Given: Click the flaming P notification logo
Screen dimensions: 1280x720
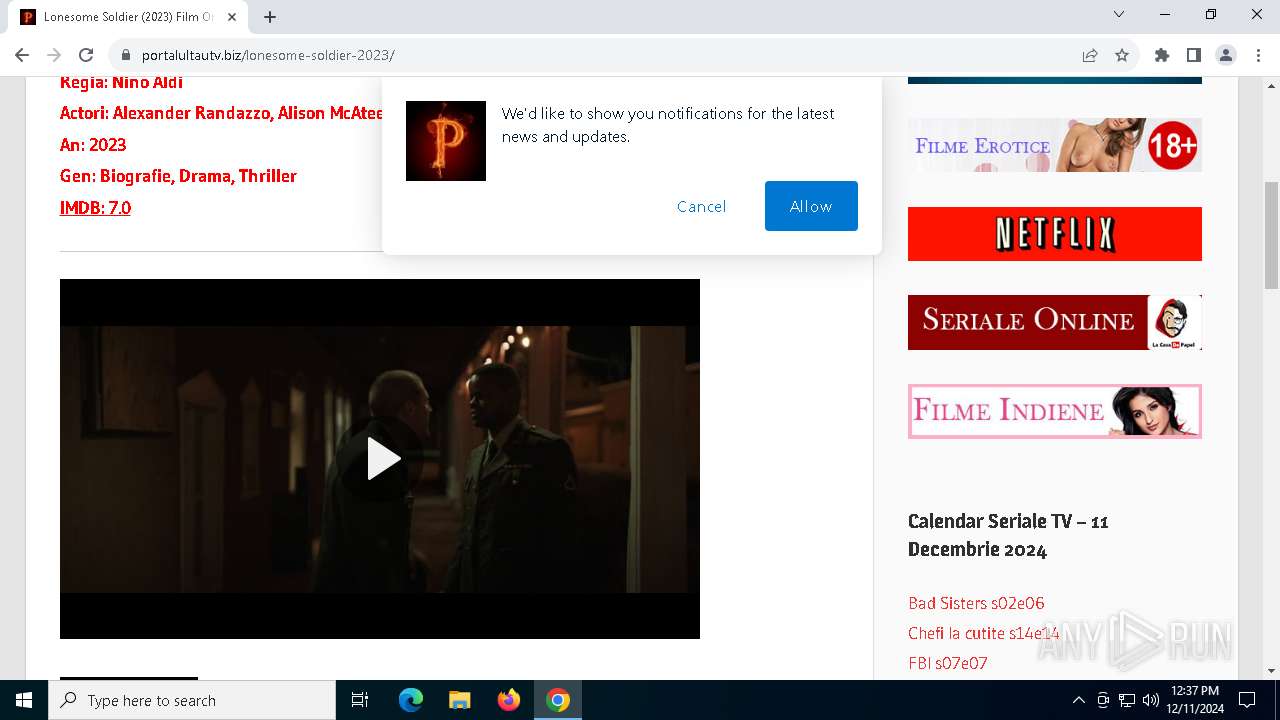Looking at the screenshot, I should tap(446, 141).
